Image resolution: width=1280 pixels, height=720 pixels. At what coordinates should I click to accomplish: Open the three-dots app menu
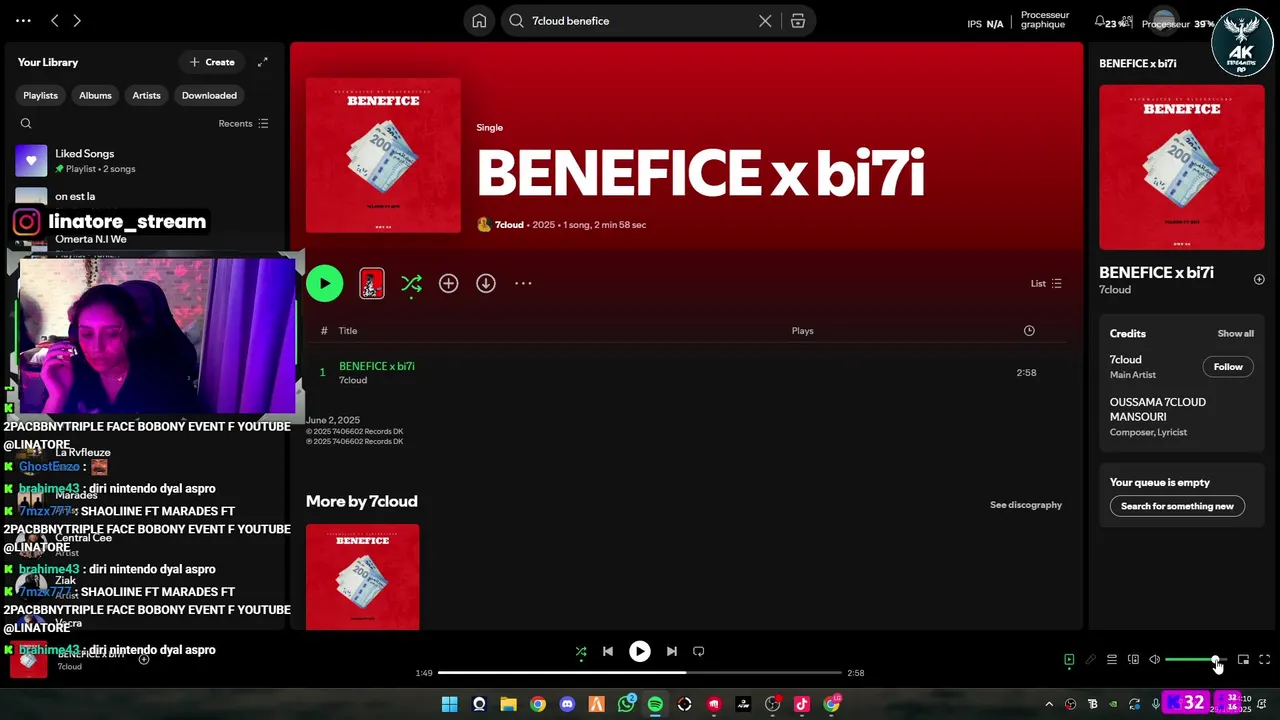tap(23, 21)
